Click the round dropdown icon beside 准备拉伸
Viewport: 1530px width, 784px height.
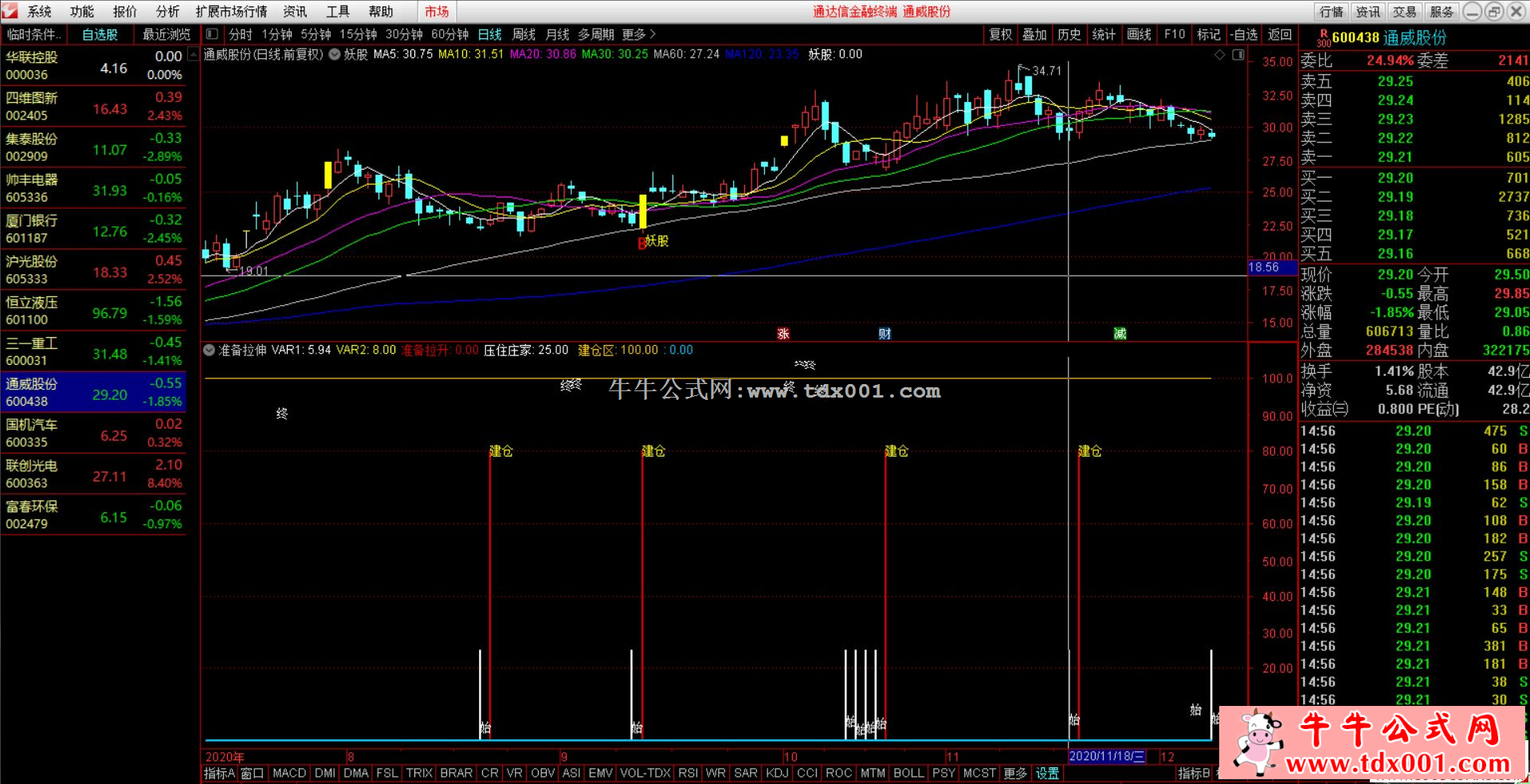point(209,350)
